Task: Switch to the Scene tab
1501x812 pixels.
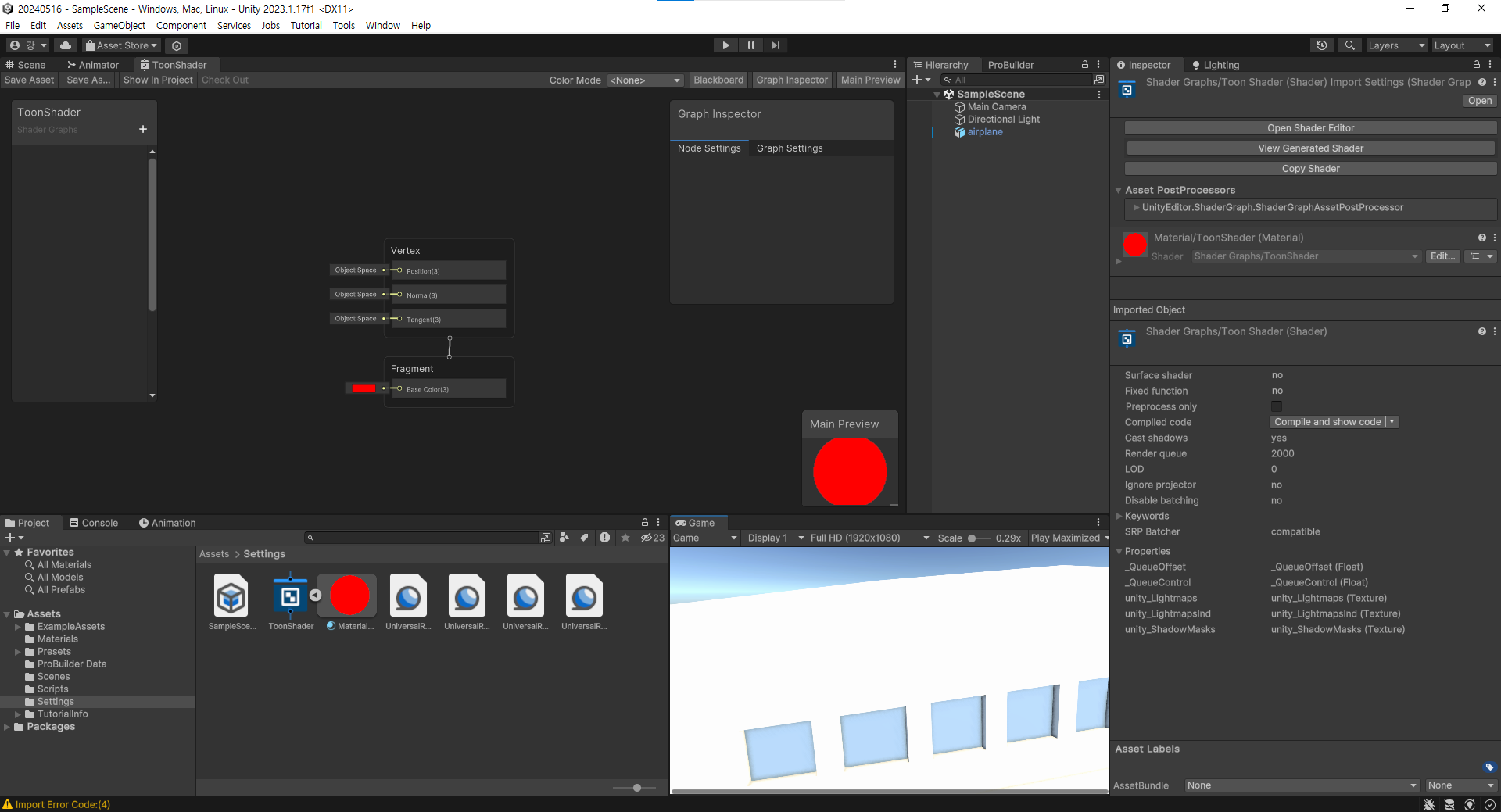Action: (26, 65)
